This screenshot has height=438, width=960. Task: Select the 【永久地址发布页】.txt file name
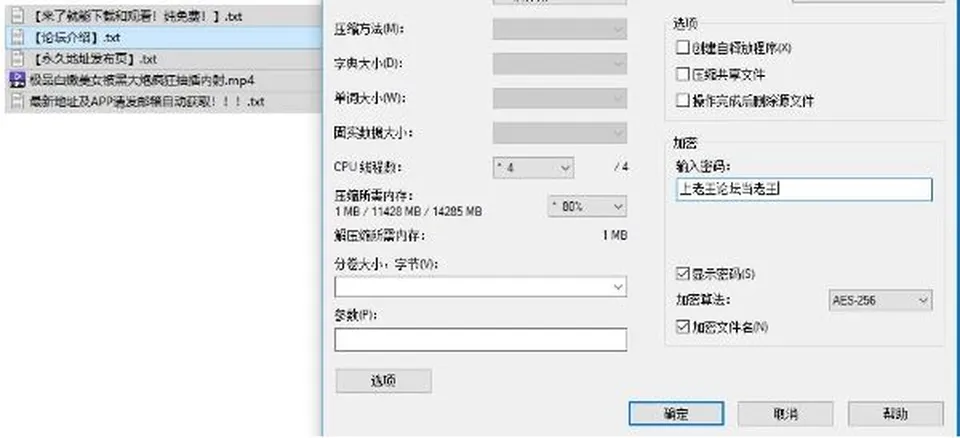[92, 59]
